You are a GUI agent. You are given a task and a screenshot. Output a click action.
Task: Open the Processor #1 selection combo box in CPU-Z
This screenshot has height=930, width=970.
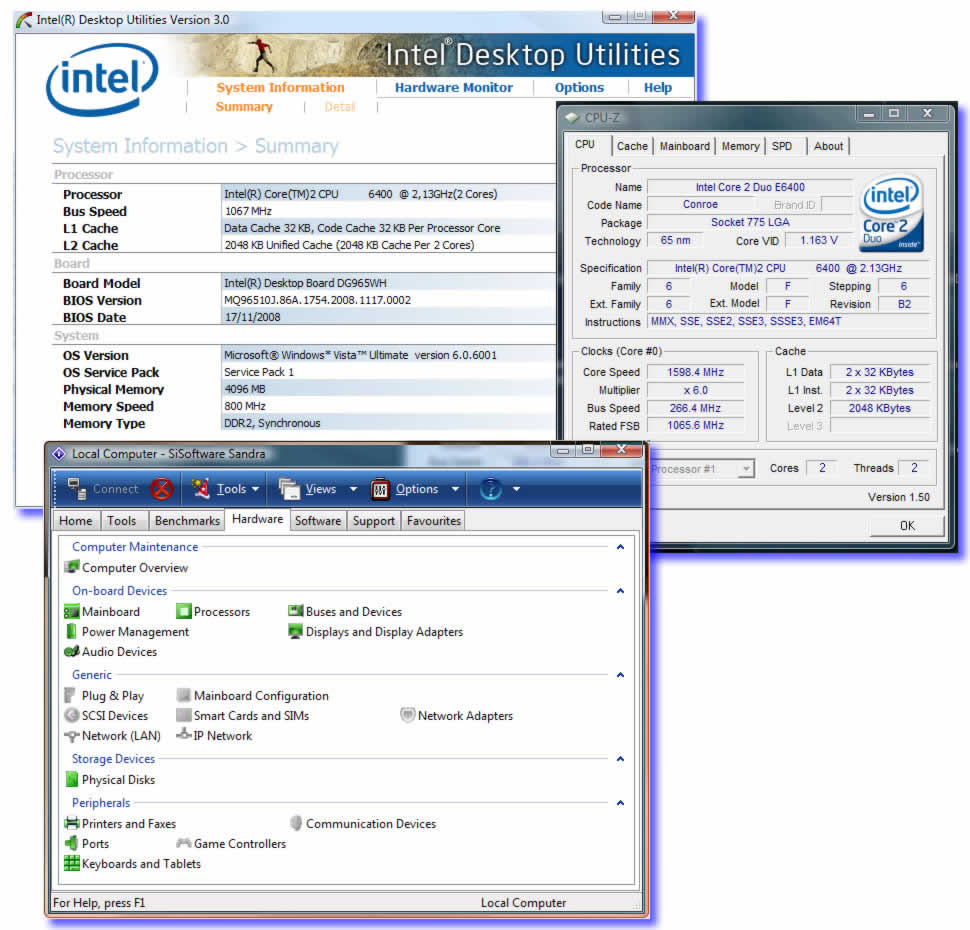[702, 468]
